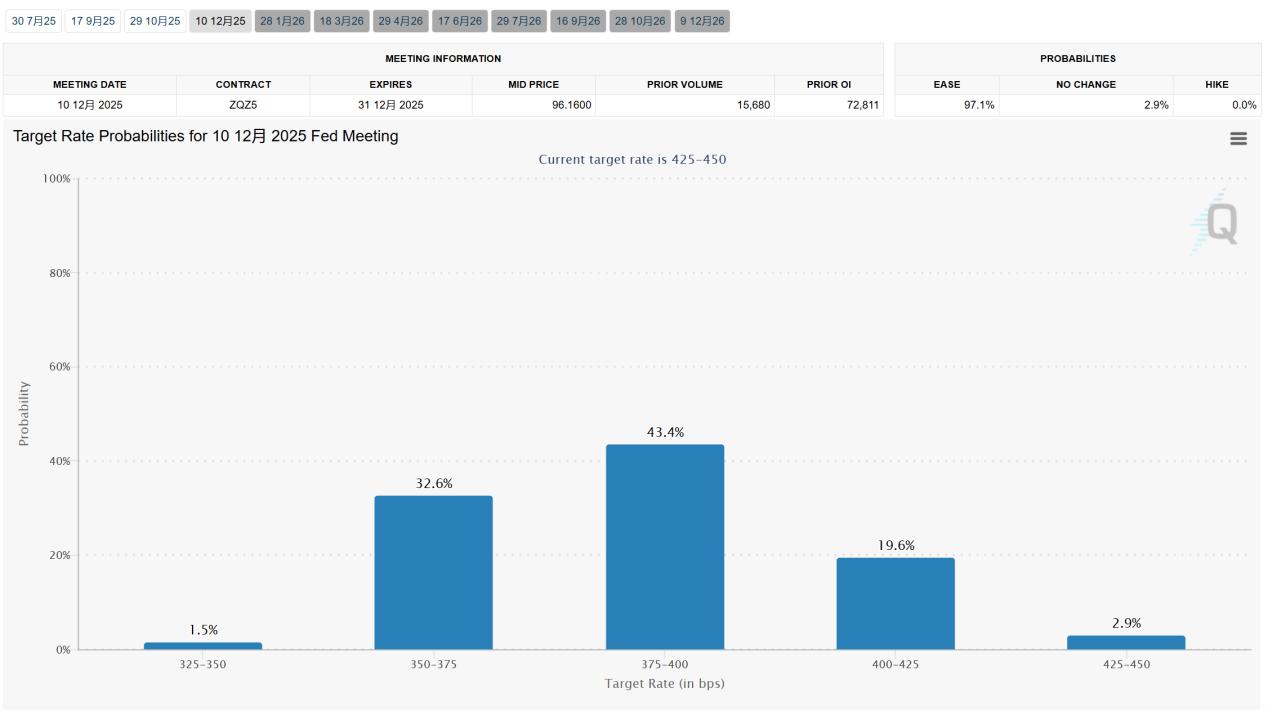Viewport: 1268px width, 711px height.
Task: Switch to the 17 9月25 meeting tab
Action: pos(93,21)
